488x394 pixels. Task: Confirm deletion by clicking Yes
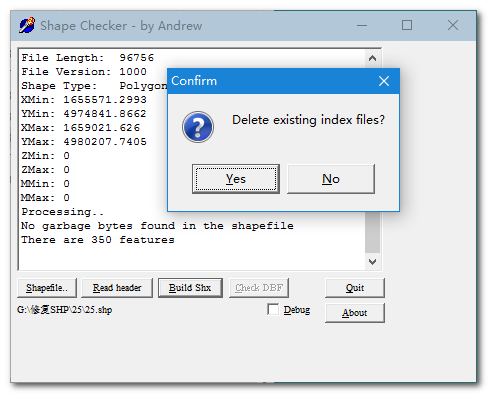click(236, 179)
